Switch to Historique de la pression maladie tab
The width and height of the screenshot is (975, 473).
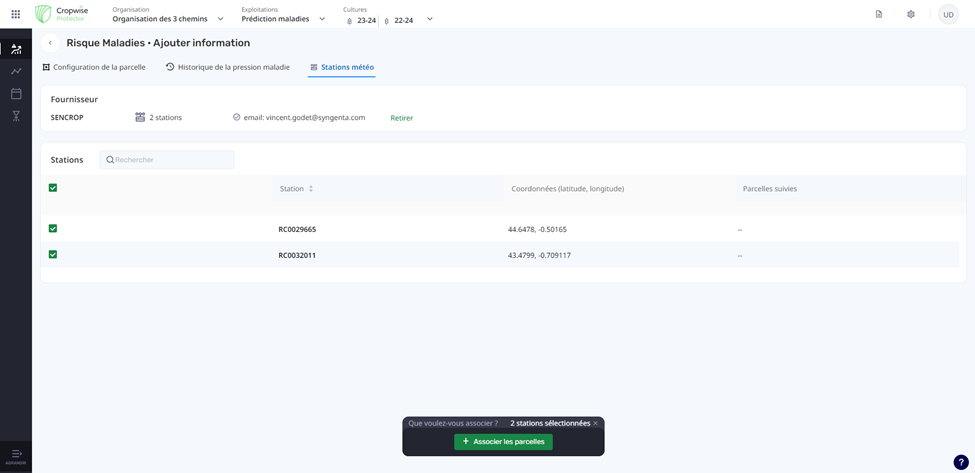228,67
